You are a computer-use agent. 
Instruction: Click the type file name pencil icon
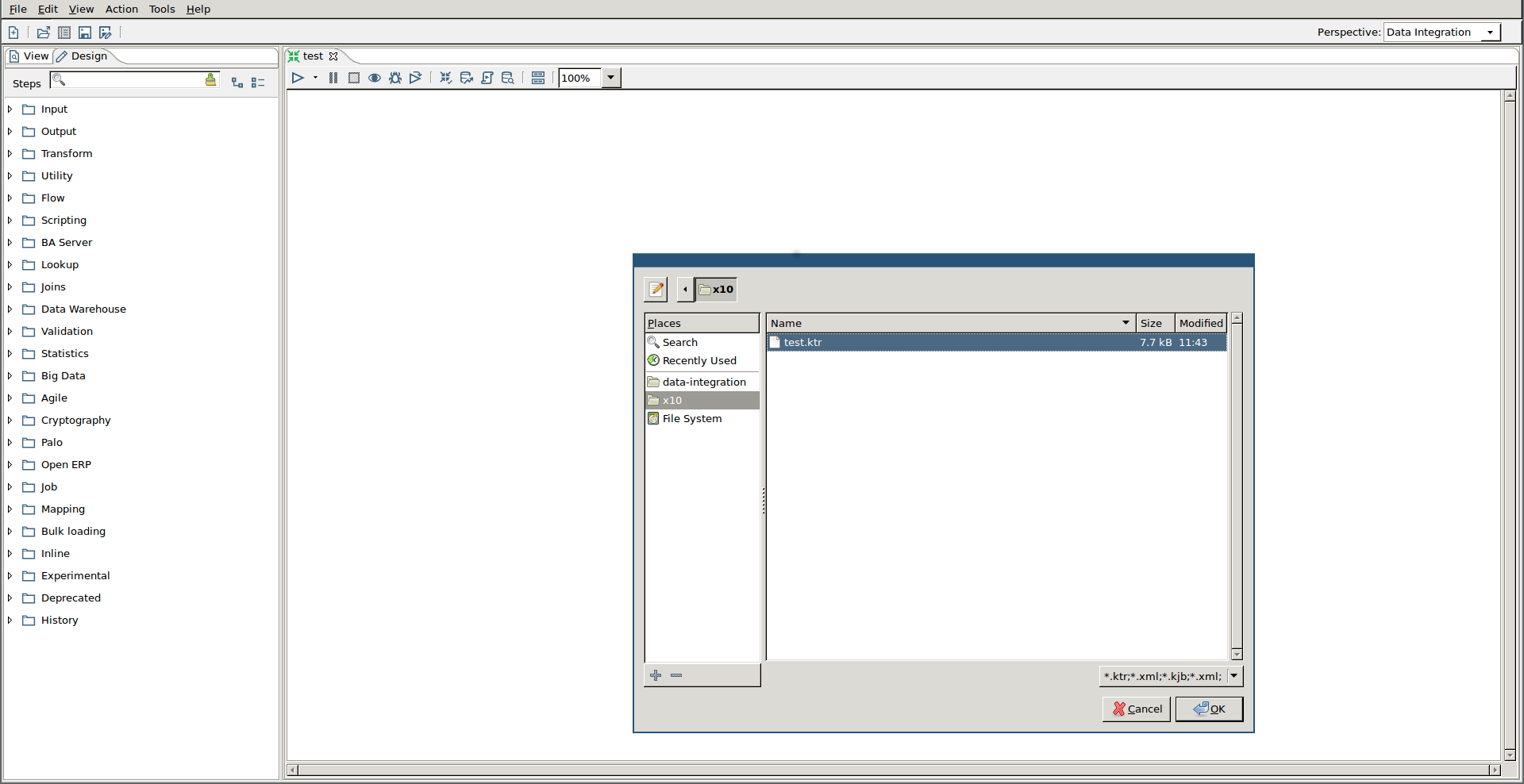coord(656,290)
